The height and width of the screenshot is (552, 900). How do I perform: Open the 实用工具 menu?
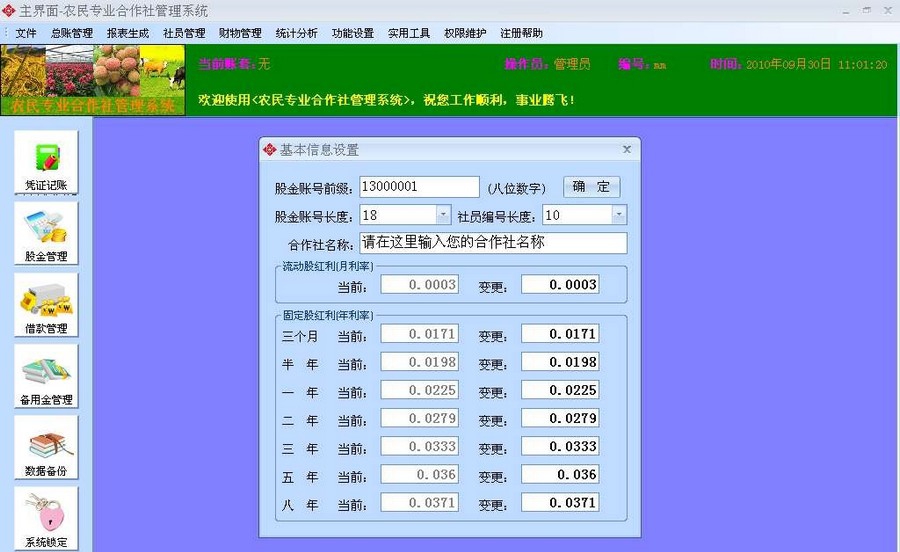click(409, 33)
